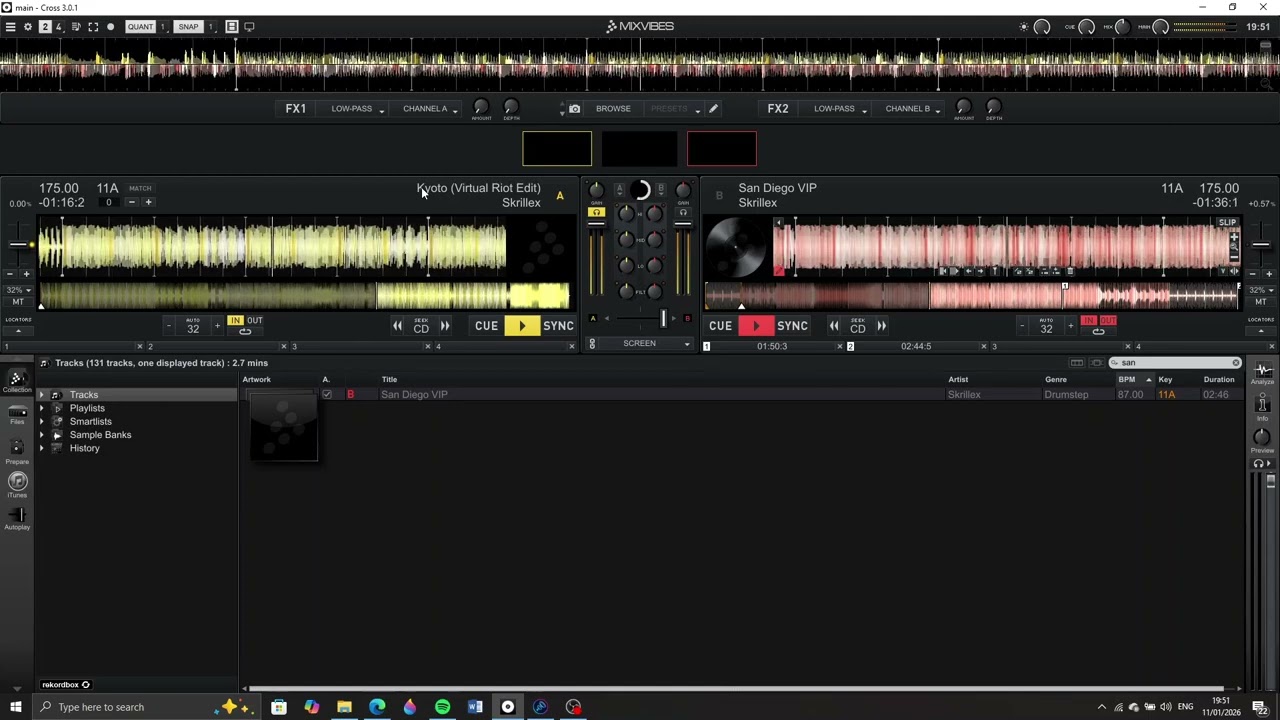Open the Info icon in right sidebar
The height and width of the screenshot is (720, 1280).
tap(1262, 408)
